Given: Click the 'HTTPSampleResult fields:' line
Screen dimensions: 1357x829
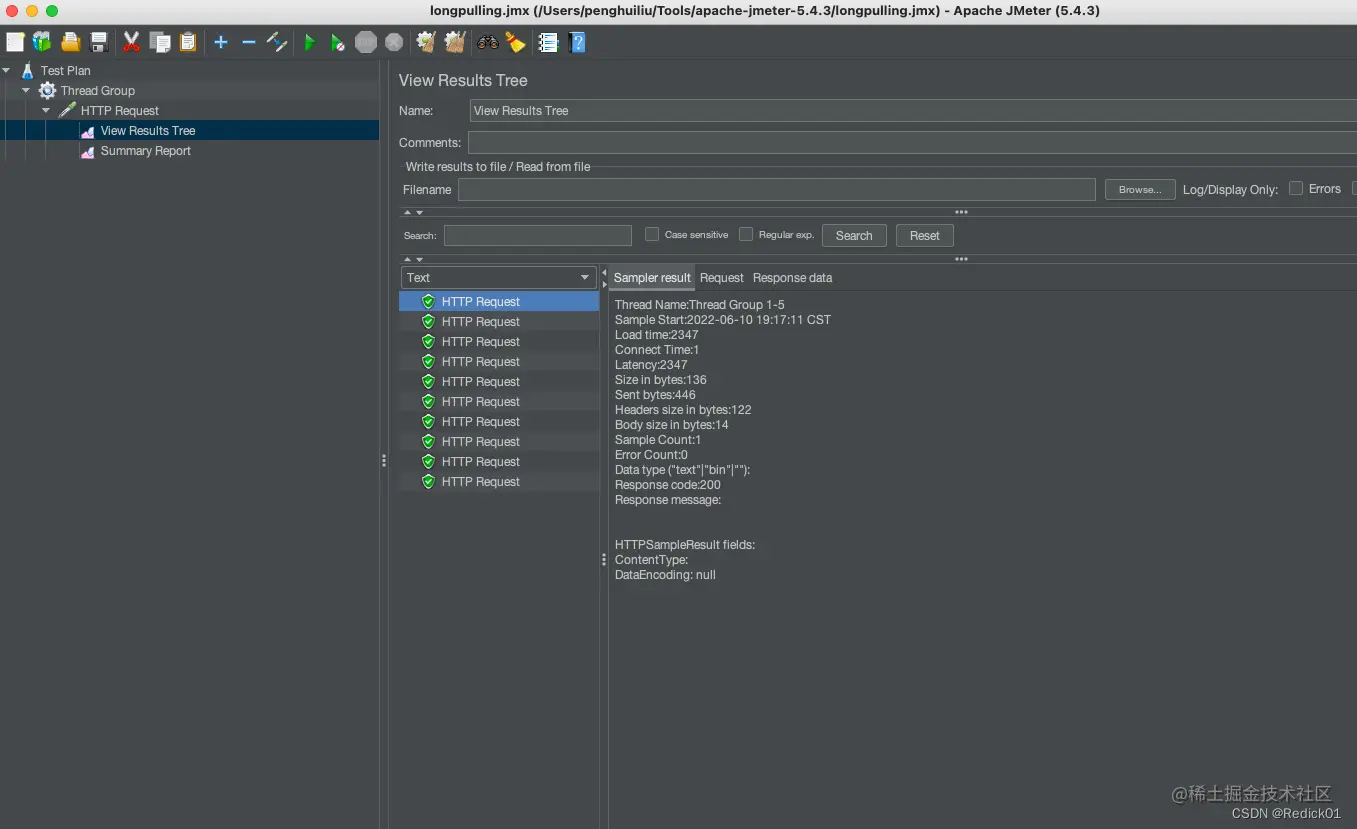Looking at the screenshot, I should point(685,545).
